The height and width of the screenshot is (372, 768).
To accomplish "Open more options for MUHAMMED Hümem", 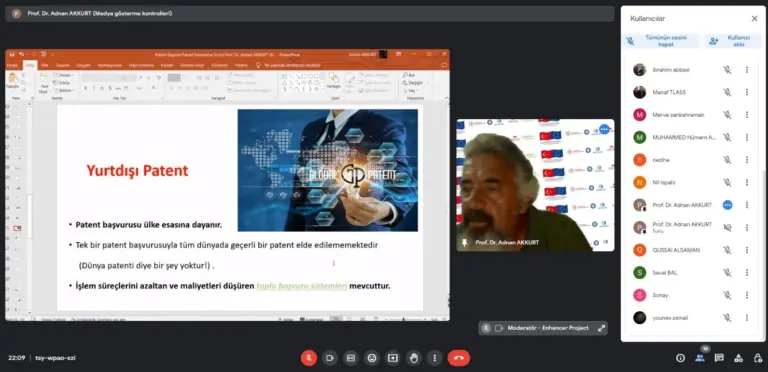I will [747, 137].
